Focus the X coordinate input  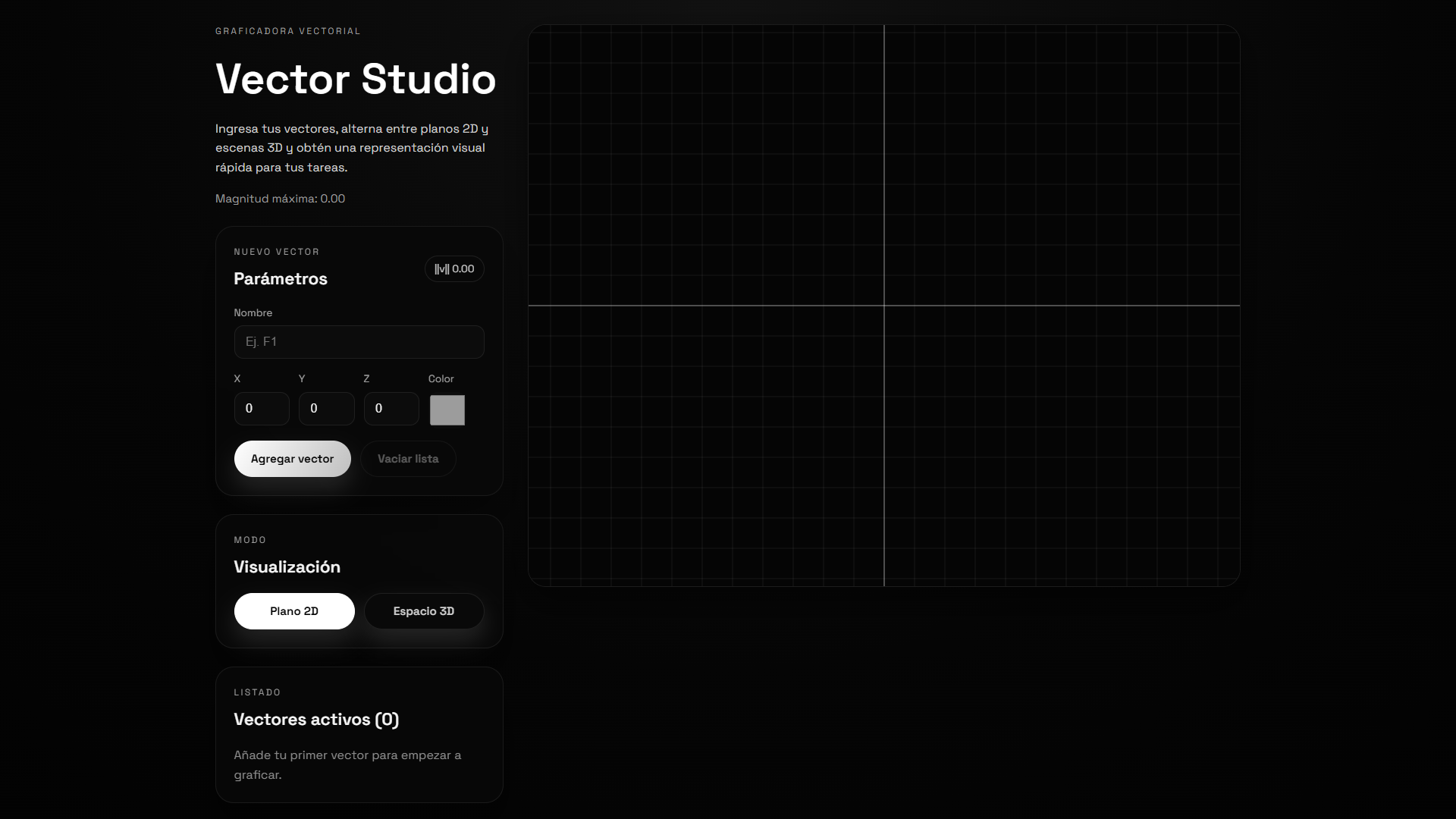(x=261, y=409)
